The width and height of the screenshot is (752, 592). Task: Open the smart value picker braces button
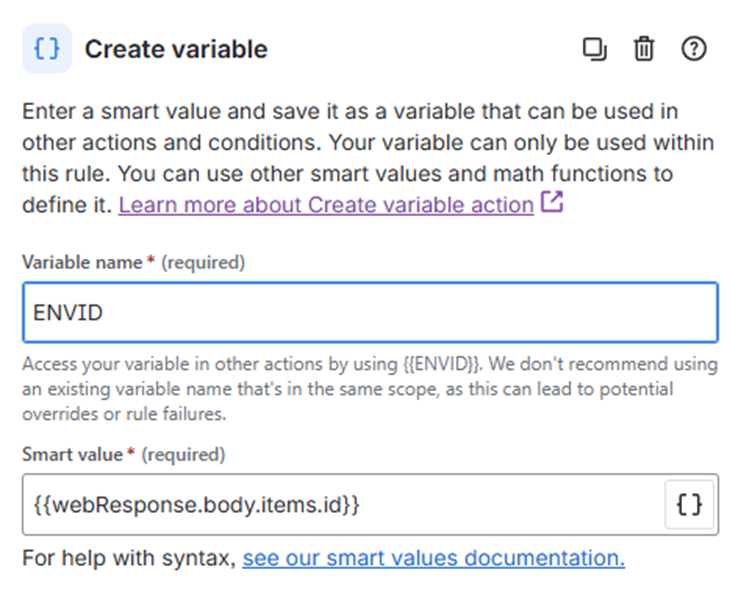tap(690, 505)
